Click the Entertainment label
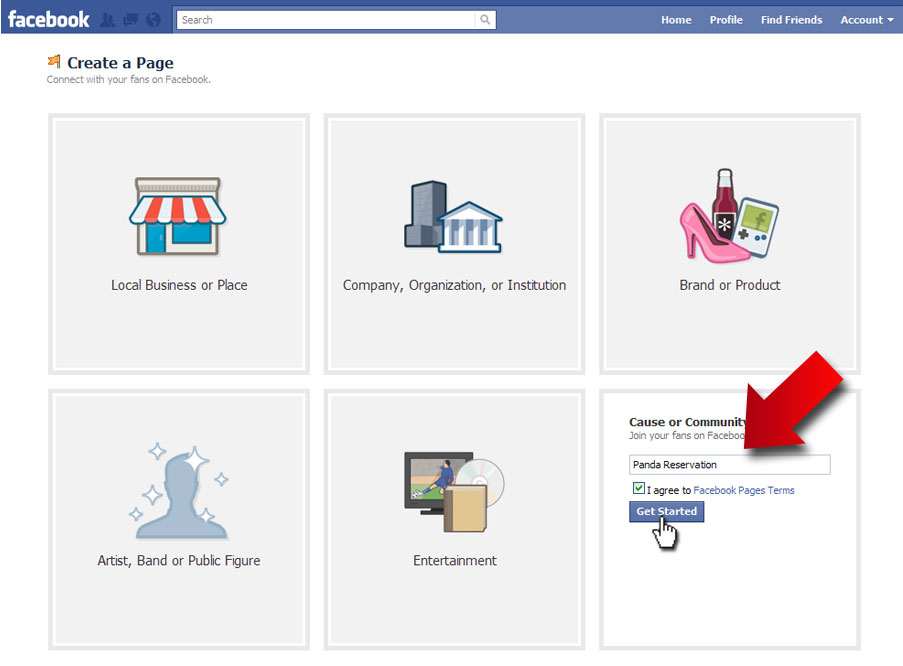The width and height of the screenshot is (903, 666). 454,561
